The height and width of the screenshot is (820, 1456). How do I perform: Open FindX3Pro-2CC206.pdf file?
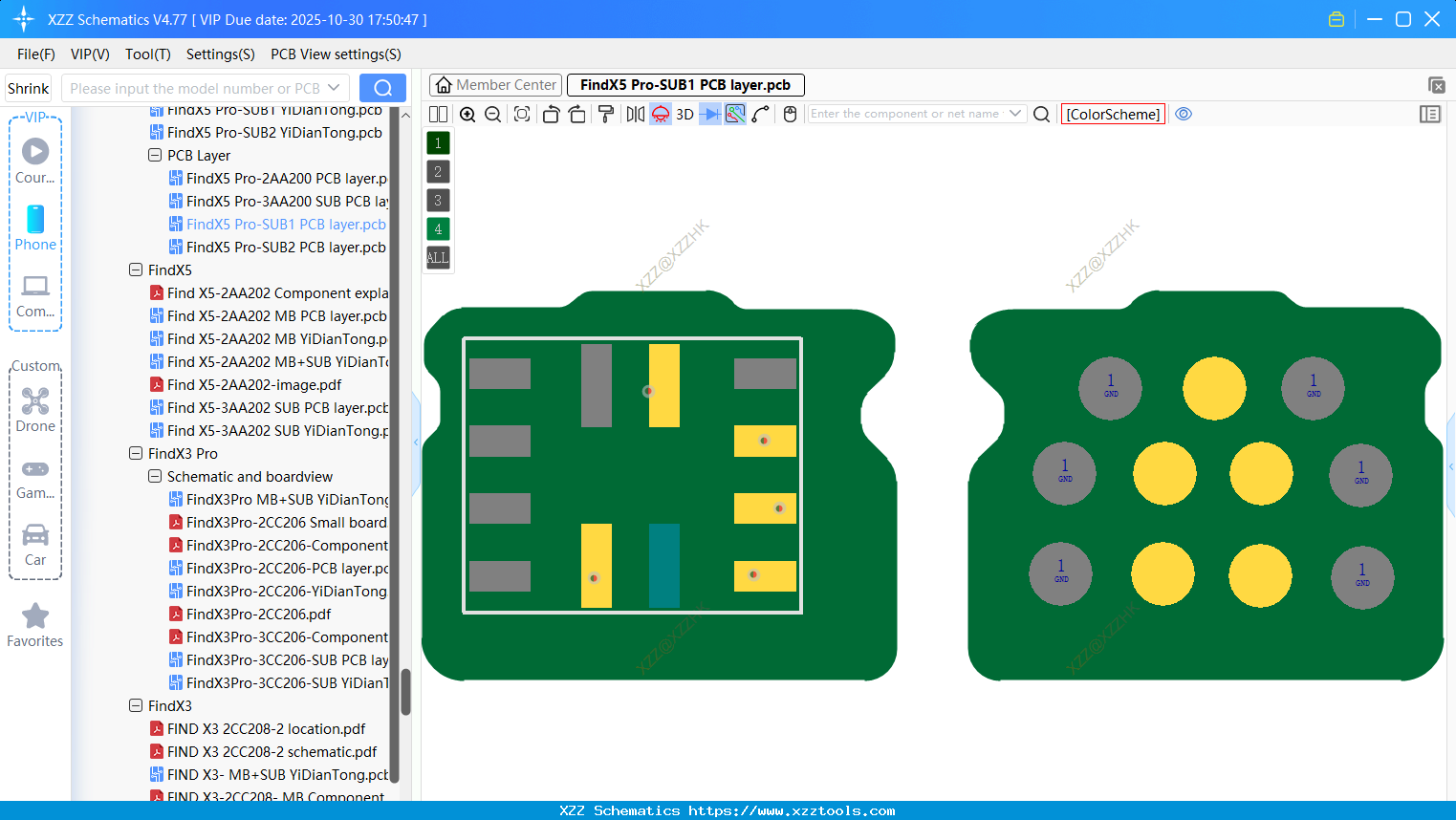[x=250, y=614]
